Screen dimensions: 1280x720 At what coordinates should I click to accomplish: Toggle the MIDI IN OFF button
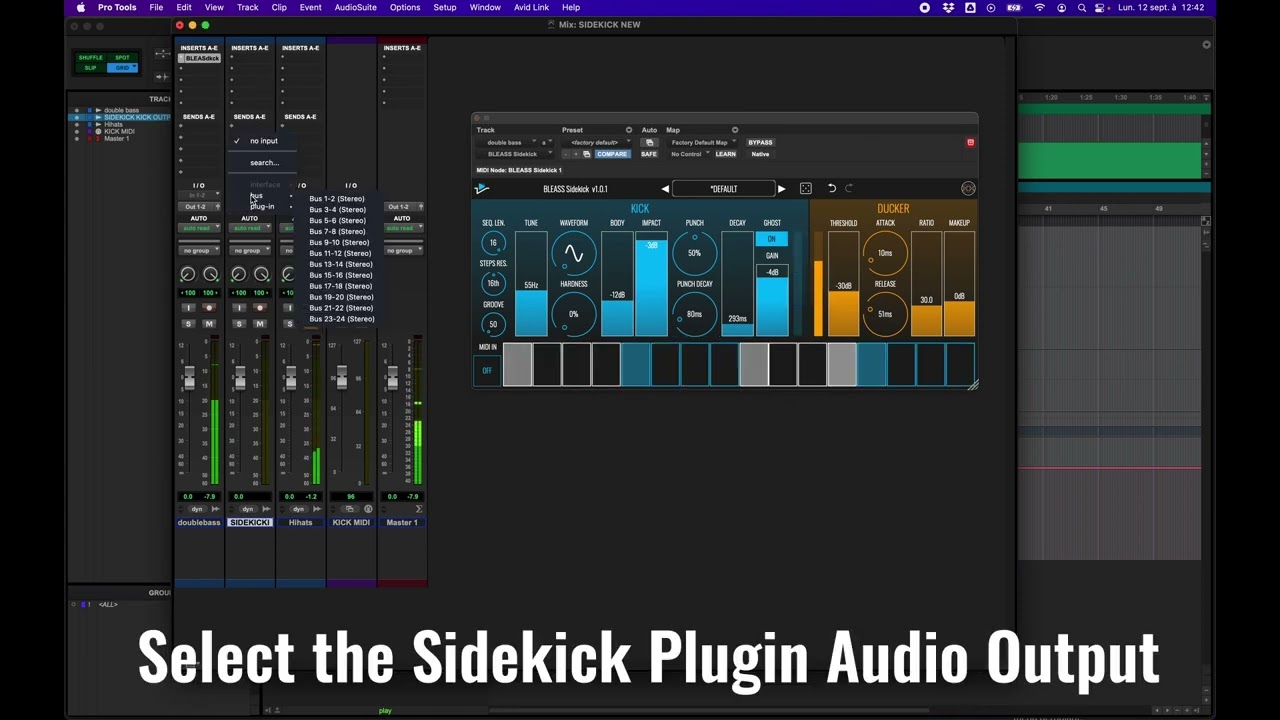coord(487,370)
